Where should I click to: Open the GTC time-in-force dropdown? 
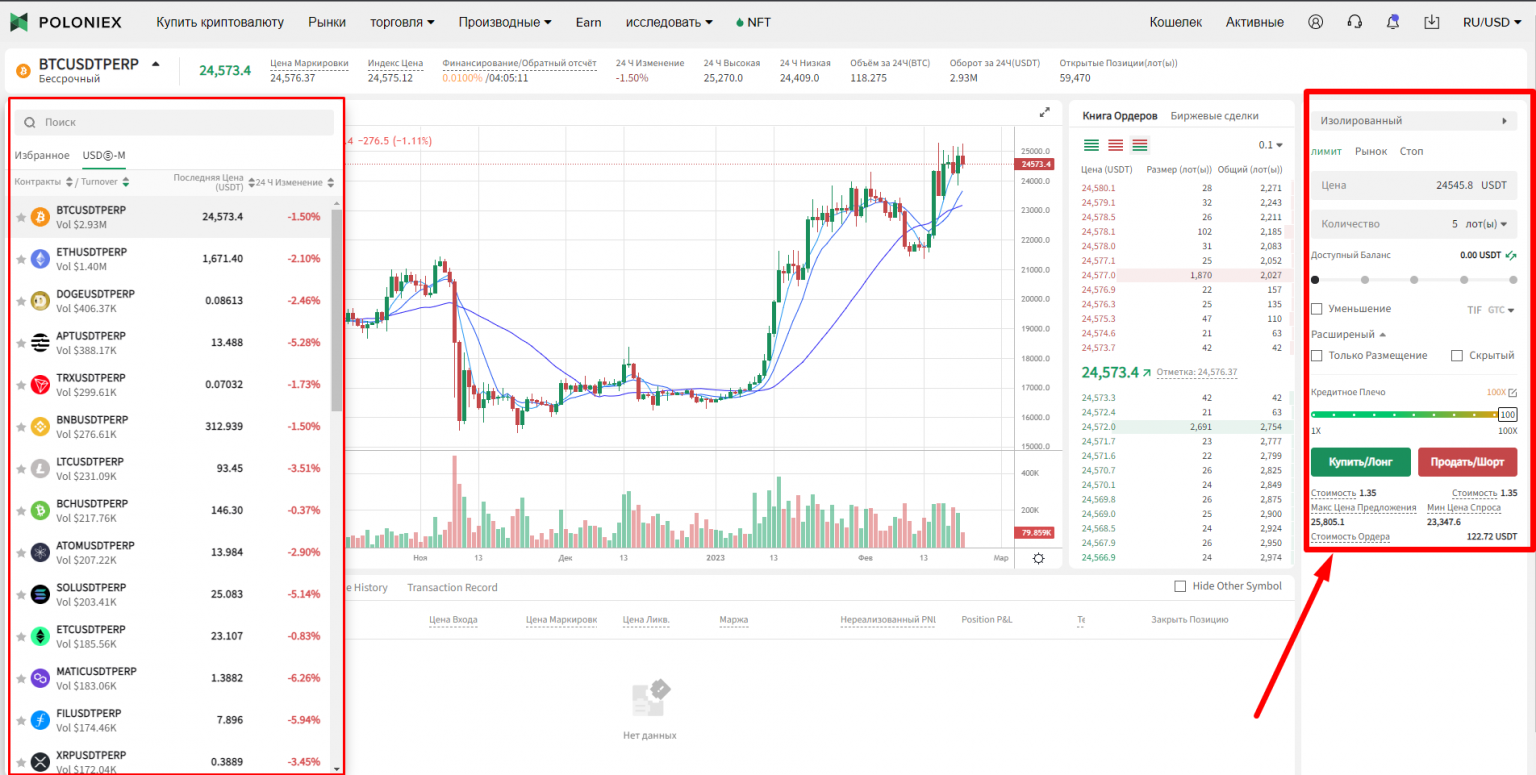1501,310
